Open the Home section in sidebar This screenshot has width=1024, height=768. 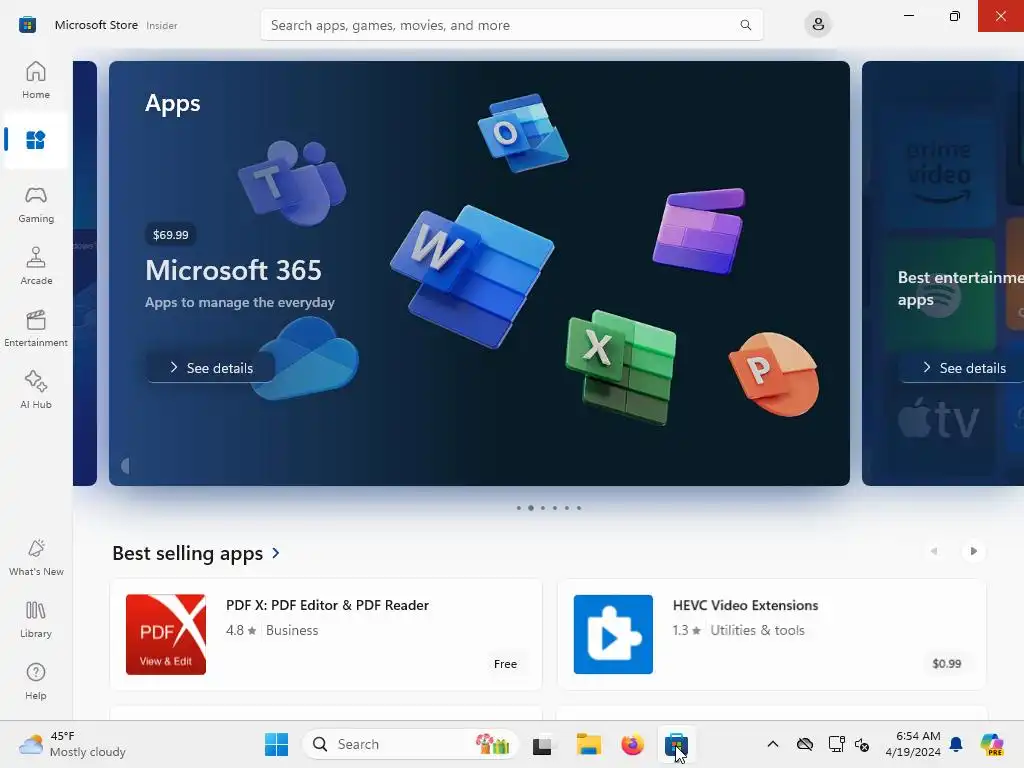[x=36, y=80]
